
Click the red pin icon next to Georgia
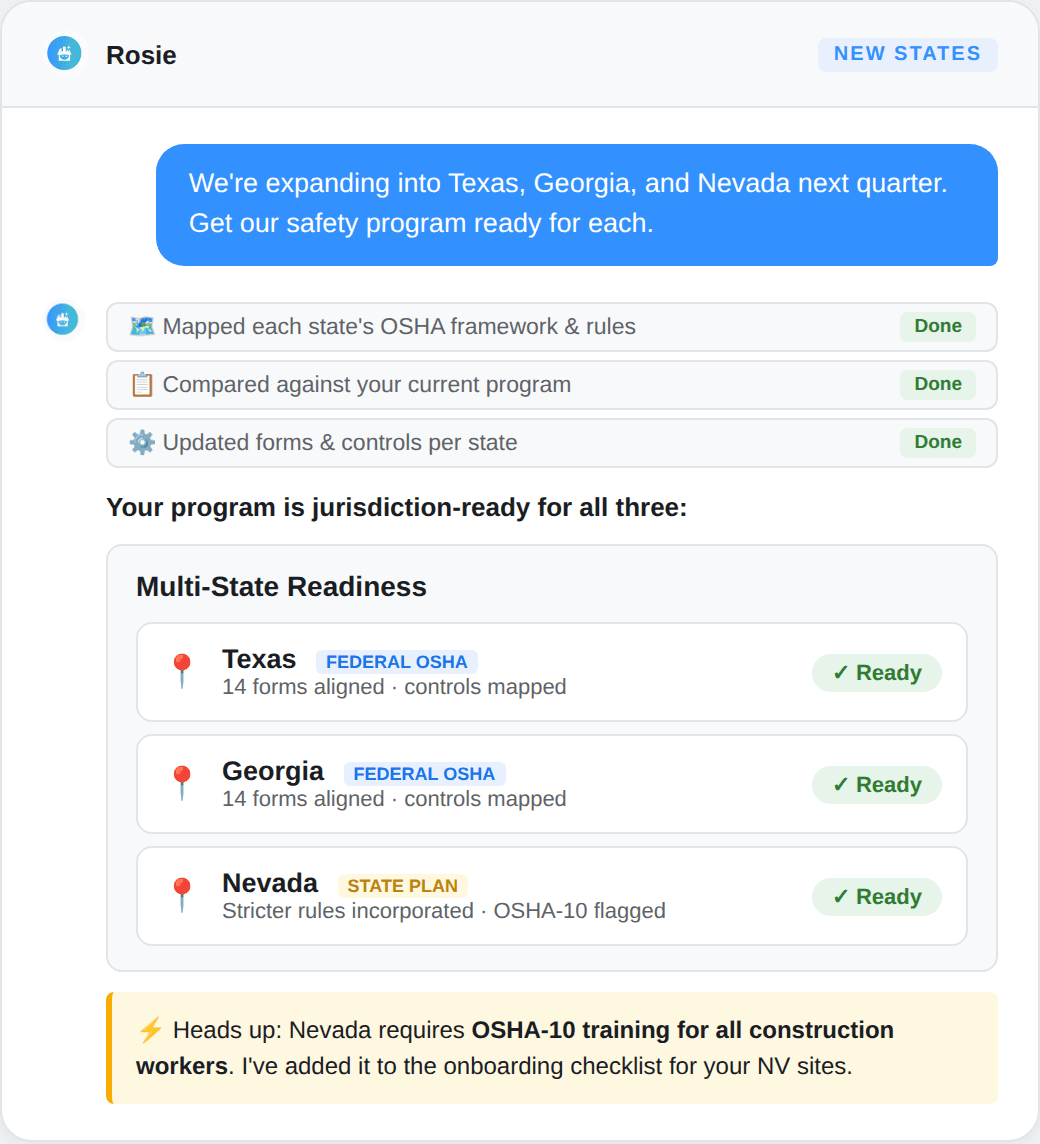[182, 784]
